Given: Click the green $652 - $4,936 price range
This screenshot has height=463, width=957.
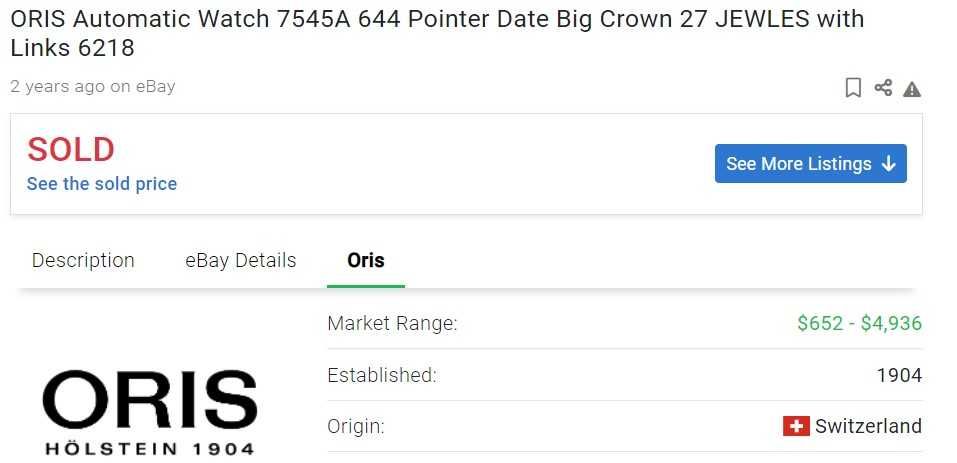Looking at the screenshot, I should (x=859, y=323).
